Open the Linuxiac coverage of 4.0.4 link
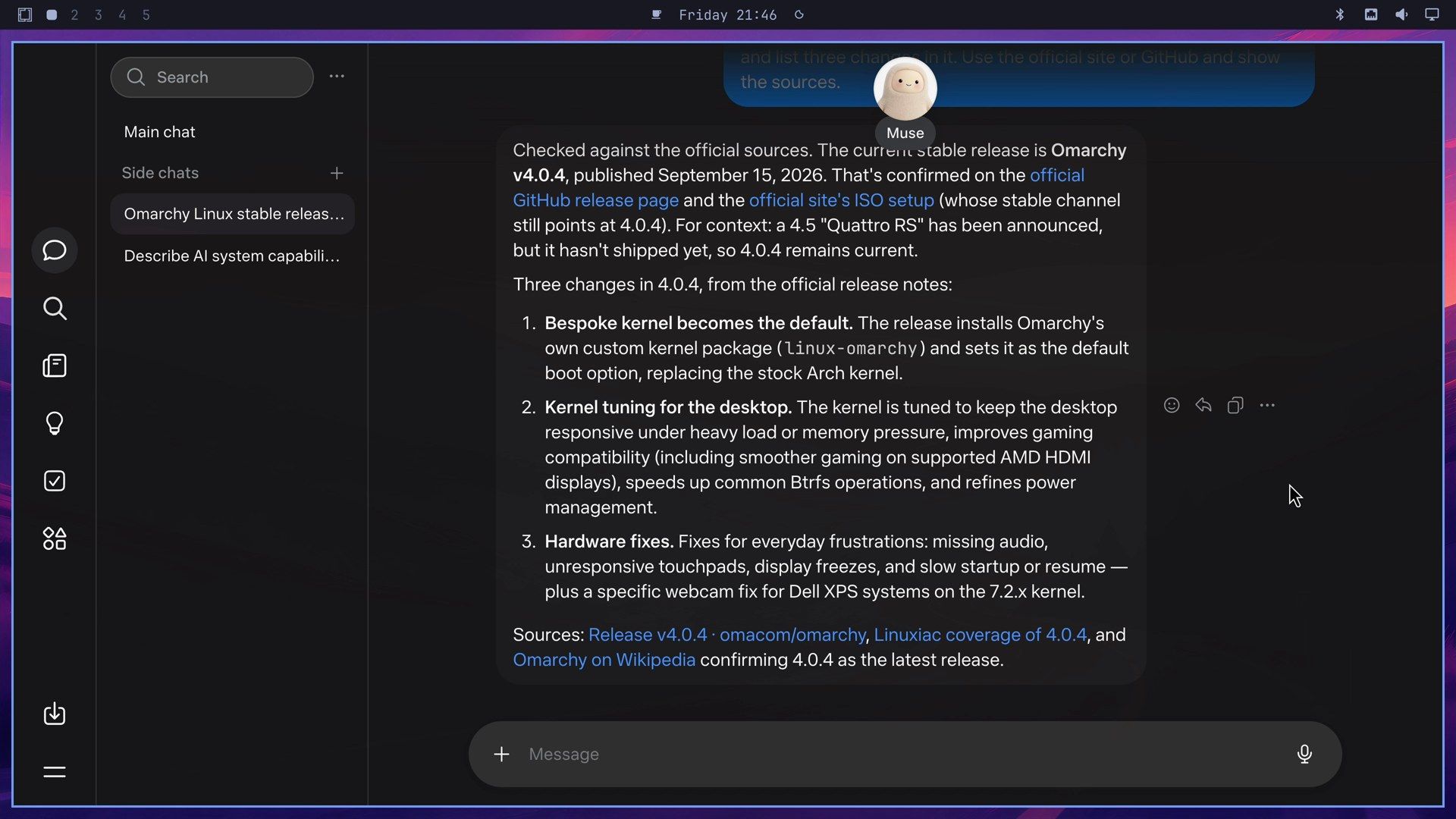 pos(980,635)
